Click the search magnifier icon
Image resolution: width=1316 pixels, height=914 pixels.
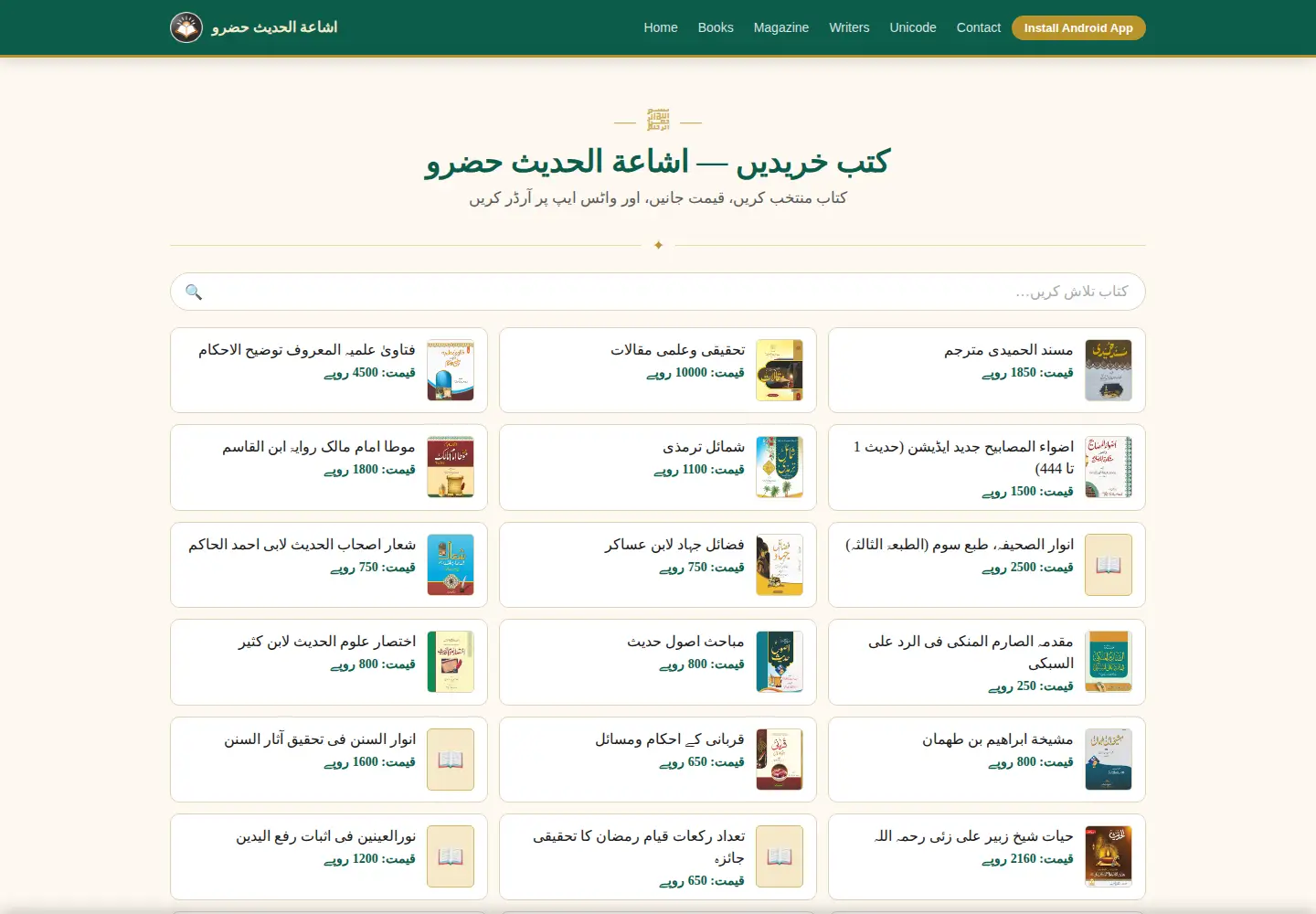[x=194, y=292]
